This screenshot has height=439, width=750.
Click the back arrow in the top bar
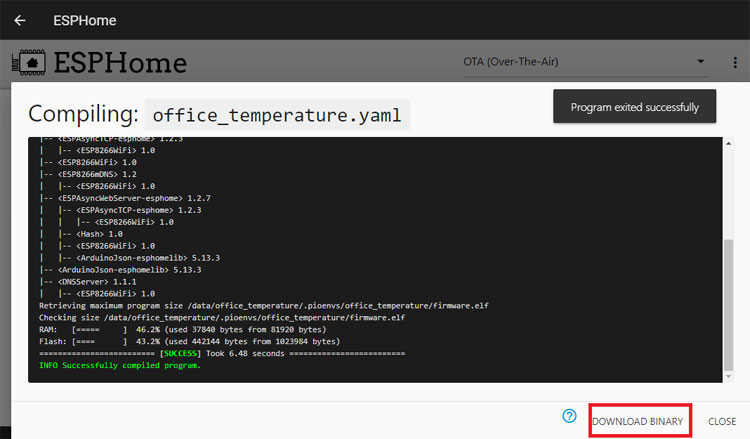(x=20, y=20)
